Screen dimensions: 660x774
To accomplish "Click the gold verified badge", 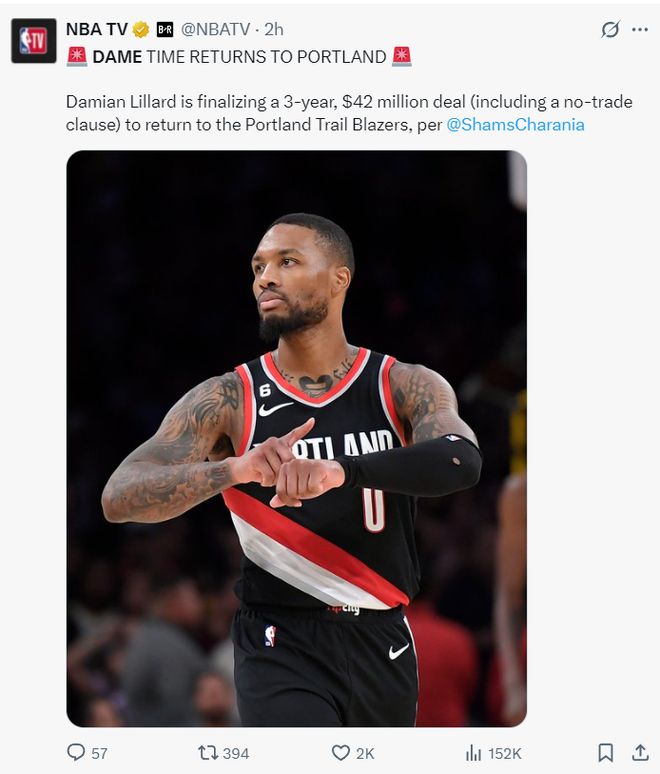I will coord(141,30).
